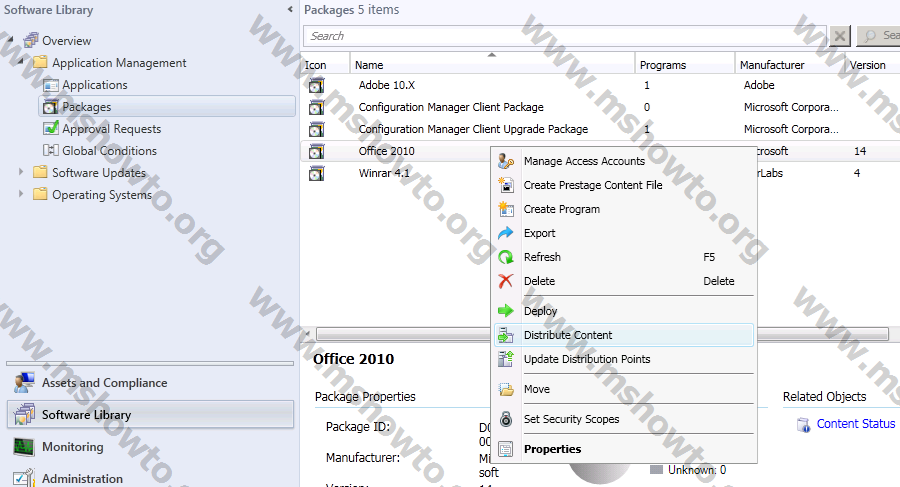Sort by the Programs column header
This screenshot has width=900, height=487.
click(x=685, y=65)
